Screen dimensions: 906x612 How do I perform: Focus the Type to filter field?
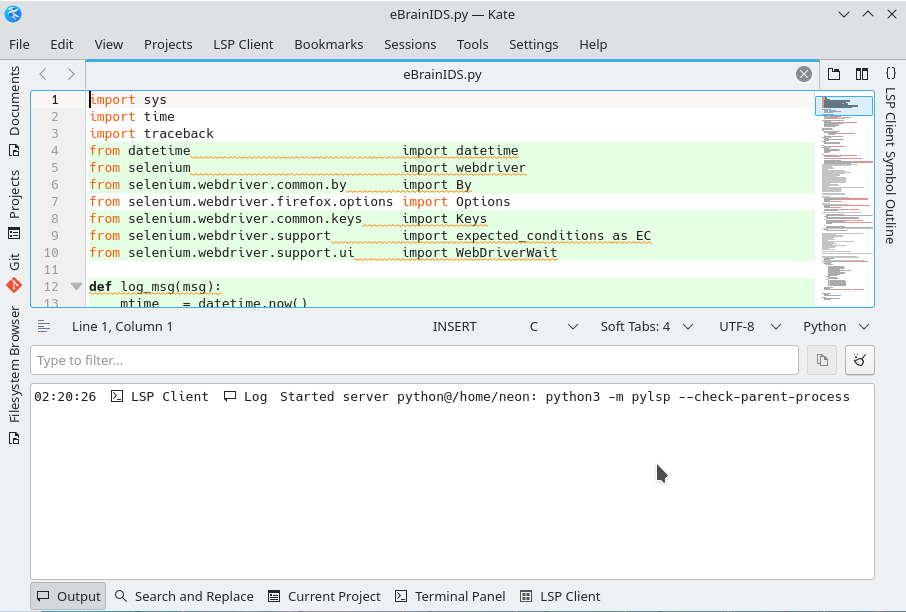[x=414, y=361]
